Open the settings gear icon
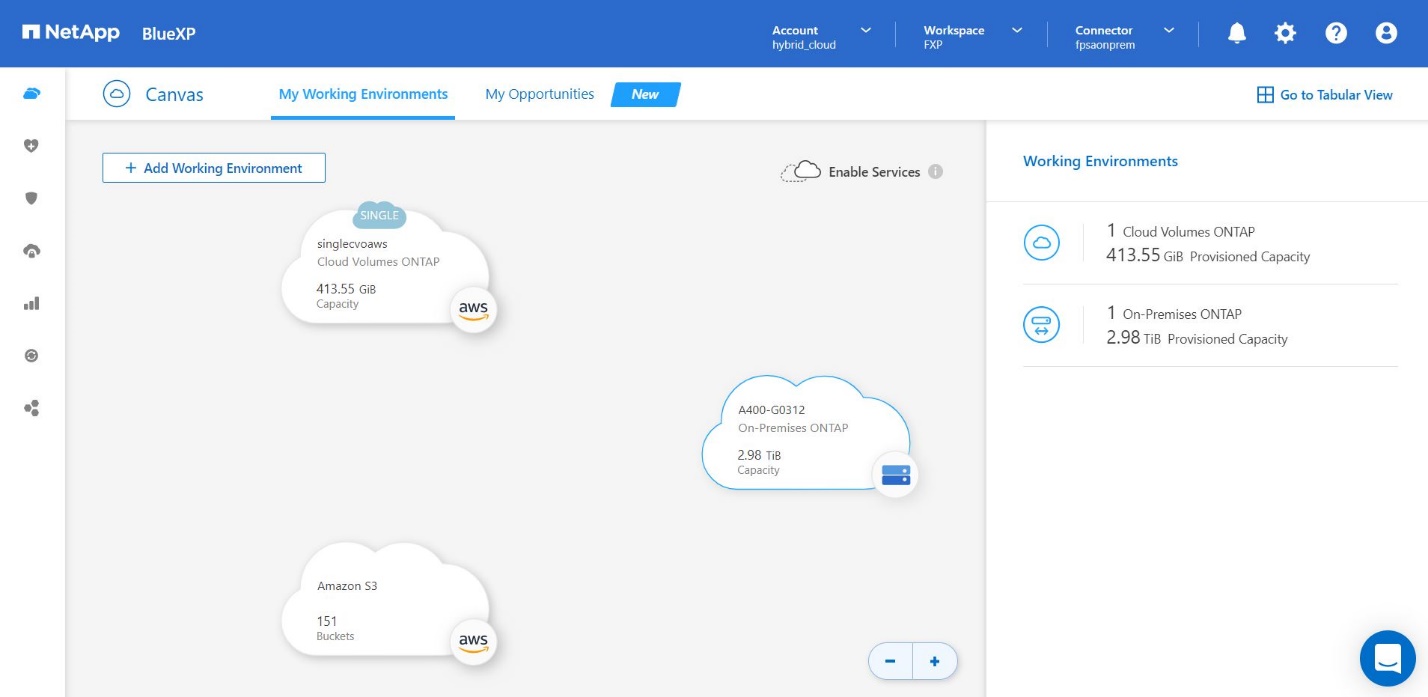This screenshot has width=1428, height=697. [1285, 33]
